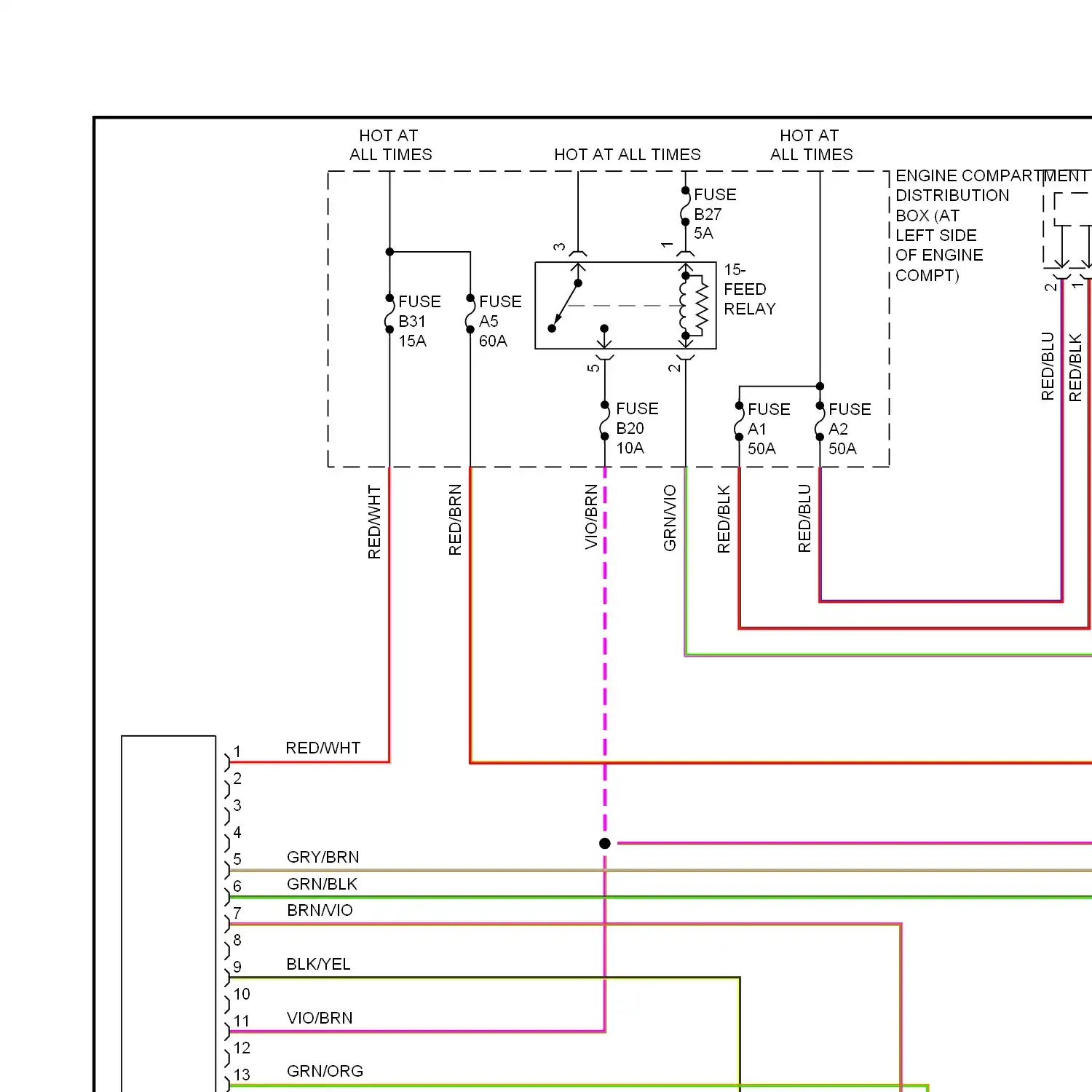1092x1092 pixels.
Task: Click the fuse B27 symbol
Action: point(685,206)
